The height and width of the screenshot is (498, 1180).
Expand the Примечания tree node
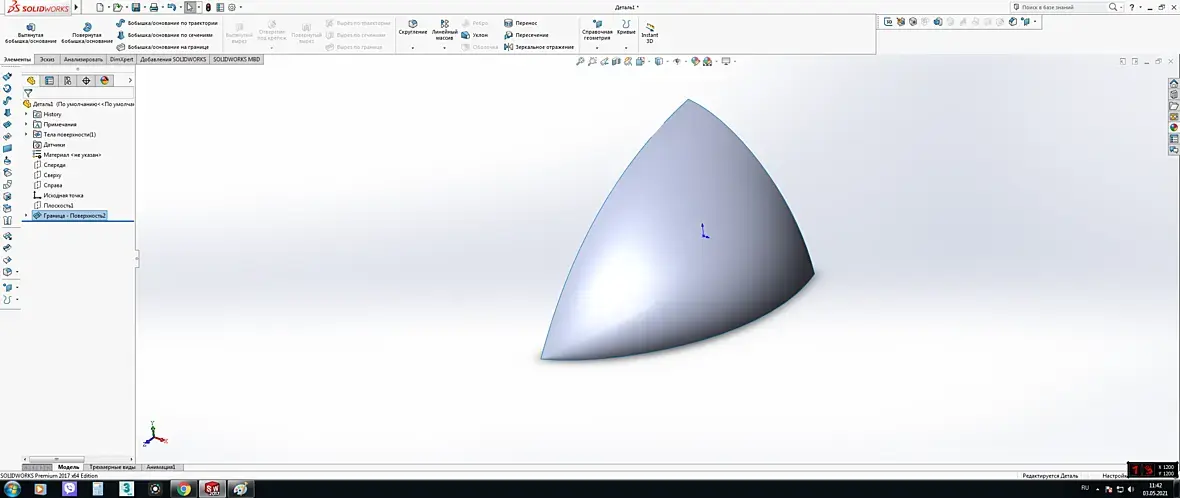pyautogui.click(x=26, y=124)
